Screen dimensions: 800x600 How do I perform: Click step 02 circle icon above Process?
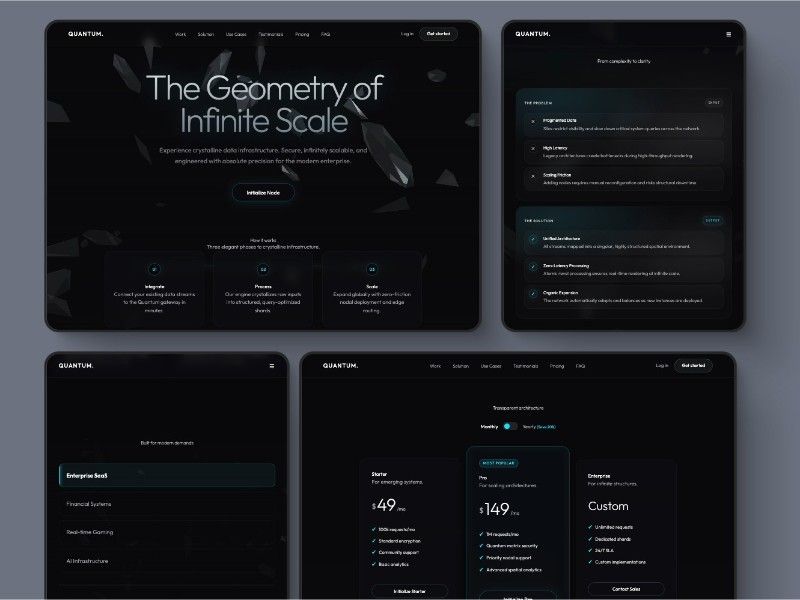263,269
